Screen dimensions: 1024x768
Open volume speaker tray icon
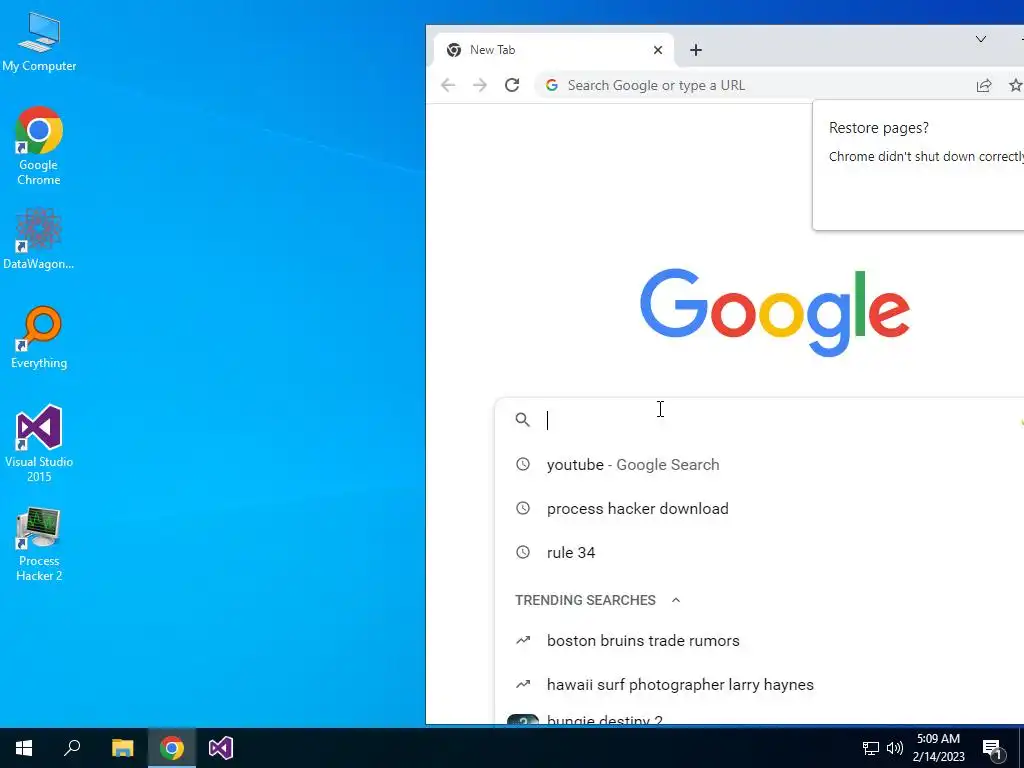click(895, 748)
